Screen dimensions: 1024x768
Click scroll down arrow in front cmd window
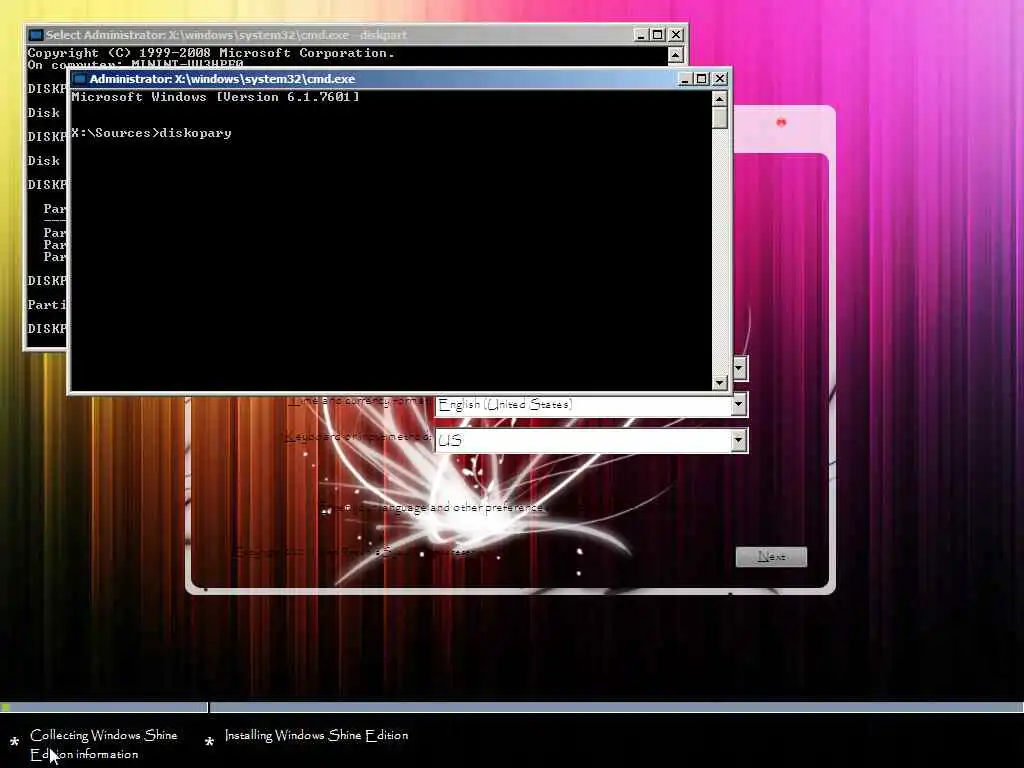[x=720, y=383]
